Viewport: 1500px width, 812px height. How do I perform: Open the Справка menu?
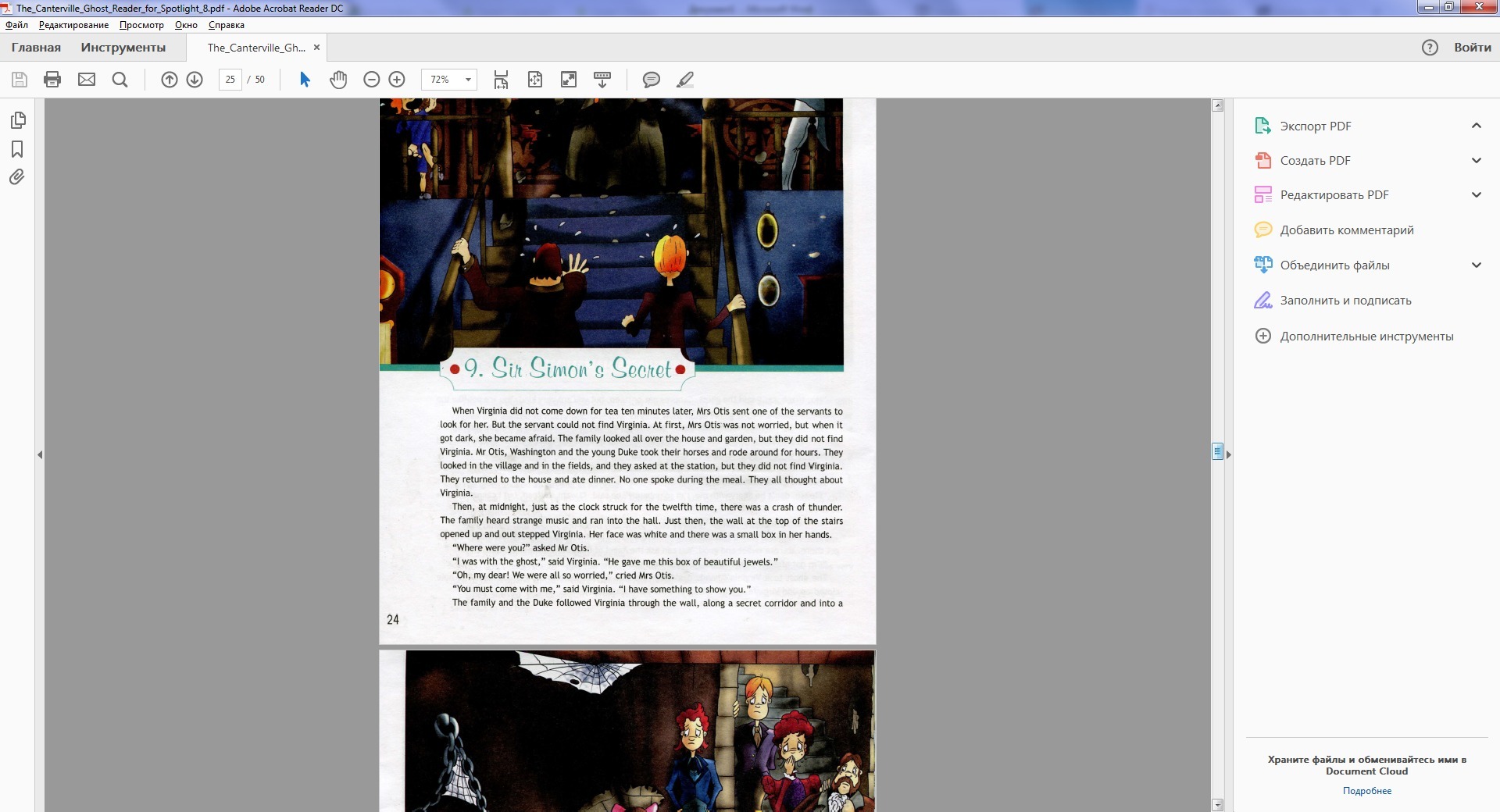227,25
